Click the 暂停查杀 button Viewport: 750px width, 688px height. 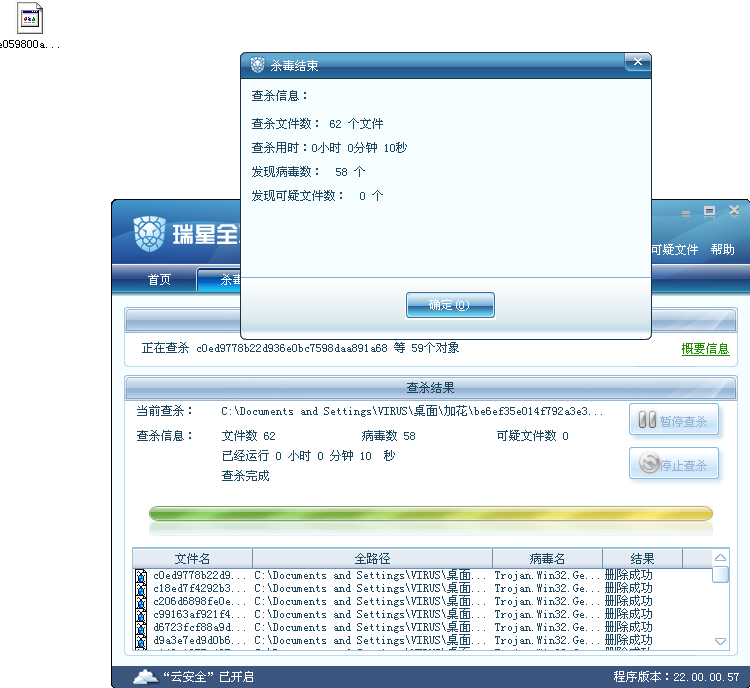(673, 420)
